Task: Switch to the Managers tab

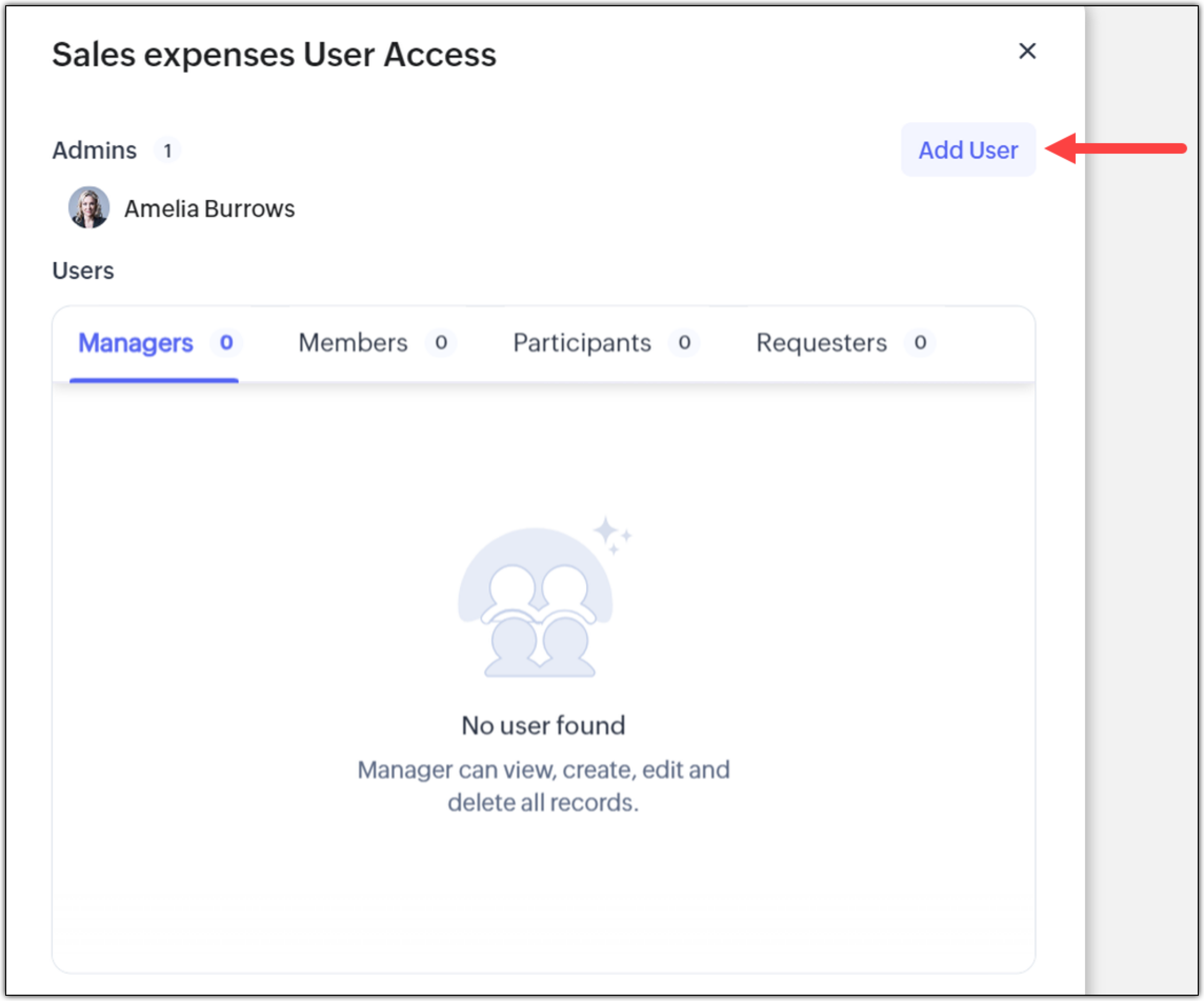Action: (136, 343)
